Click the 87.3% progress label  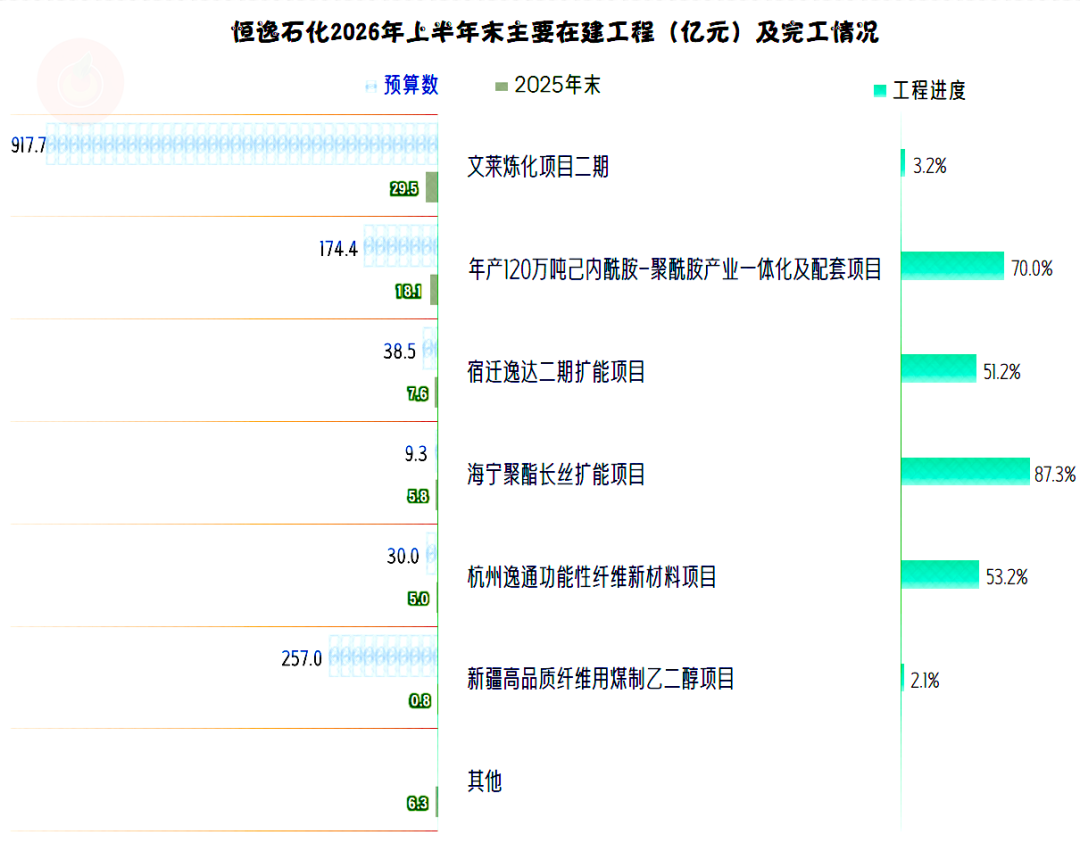point(1055,474)
